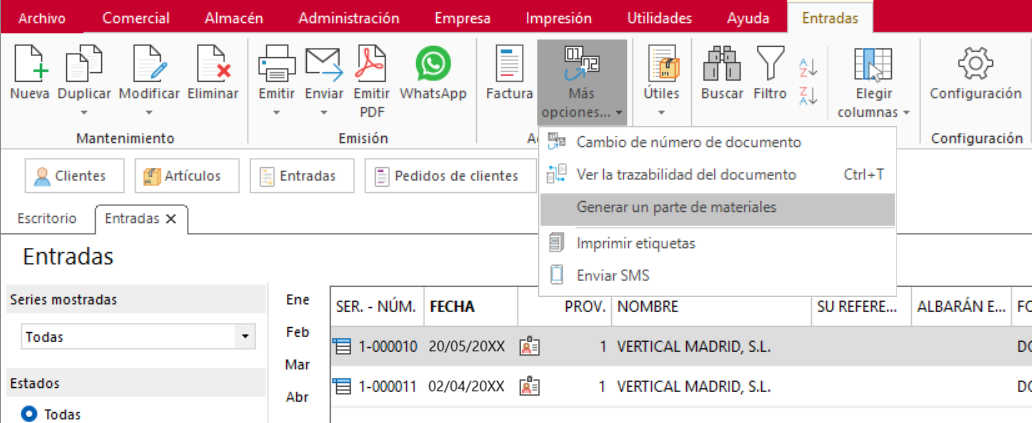Click document icon of entry 1-000011
1032x423 pixels.
coord(342,386)
